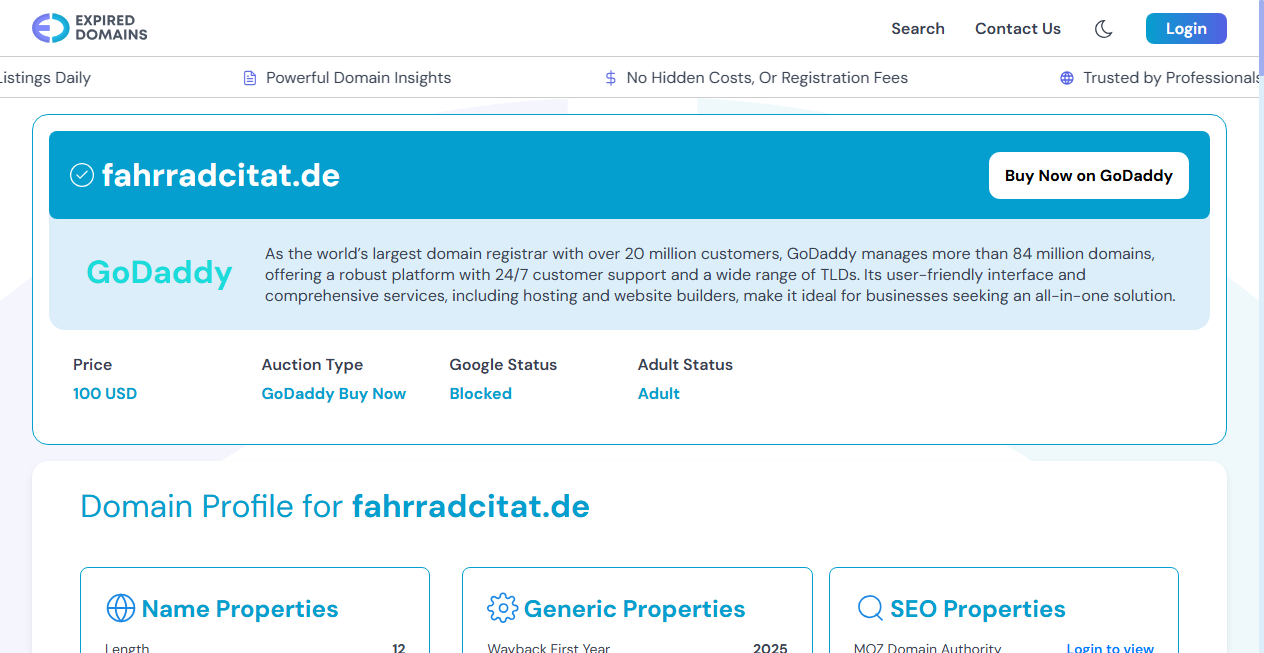Click the globe icon beside Trusted by Professionals

(x=1067, y=78)
